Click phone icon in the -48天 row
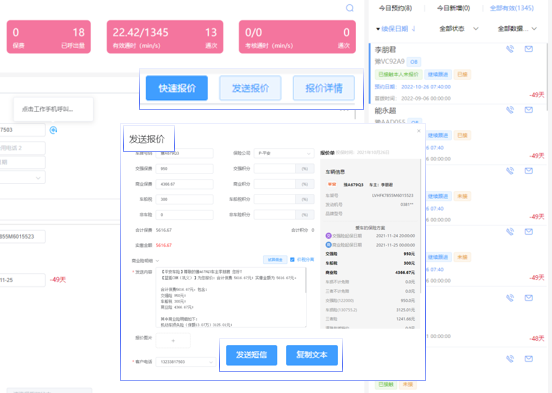This screenshot has height=393, width=552. 510,298
